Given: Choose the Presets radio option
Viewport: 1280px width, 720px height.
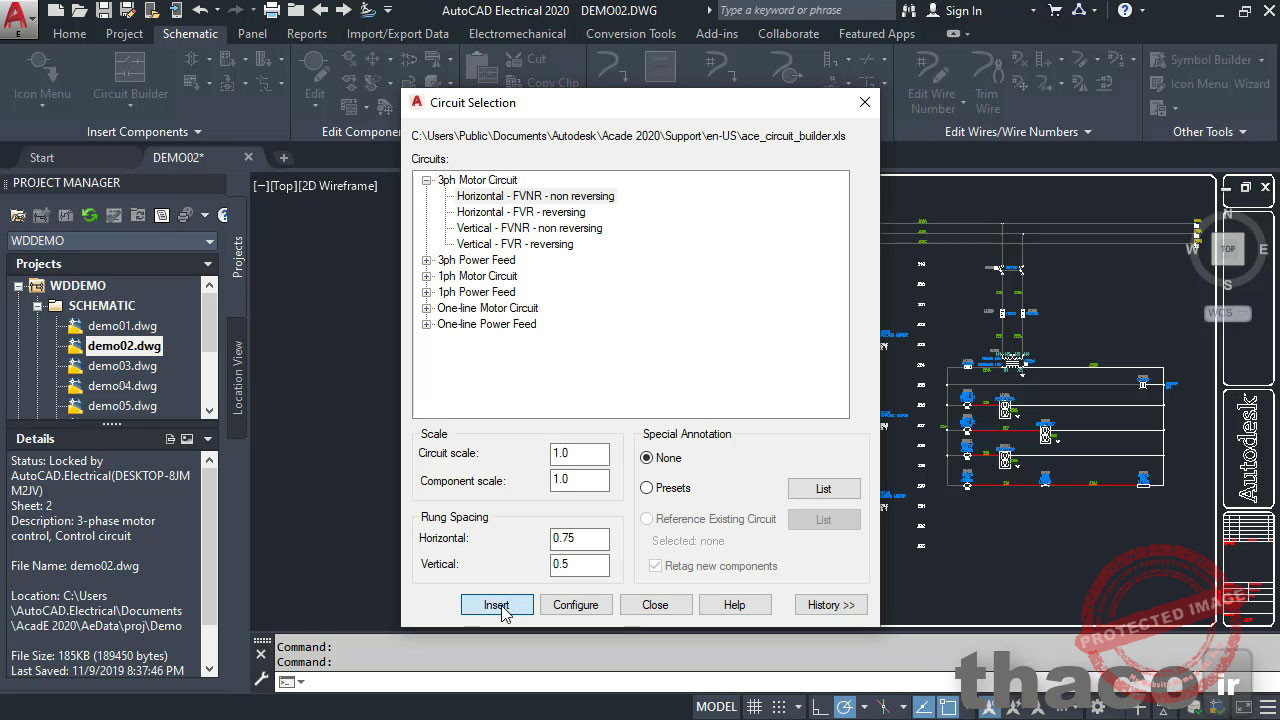Looking at the screenshot, I should [646, 488].
